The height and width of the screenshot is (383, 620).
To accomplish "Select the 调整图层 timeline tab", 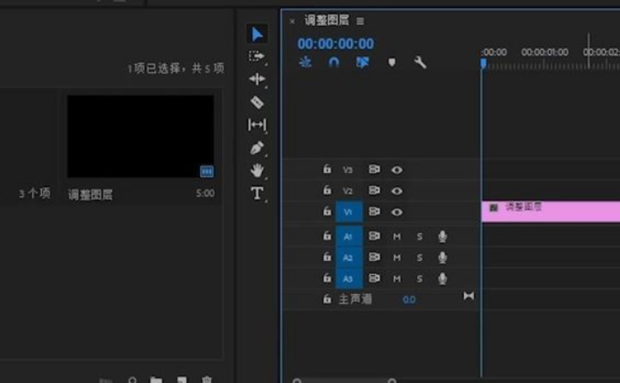I will tap(327, 20).
